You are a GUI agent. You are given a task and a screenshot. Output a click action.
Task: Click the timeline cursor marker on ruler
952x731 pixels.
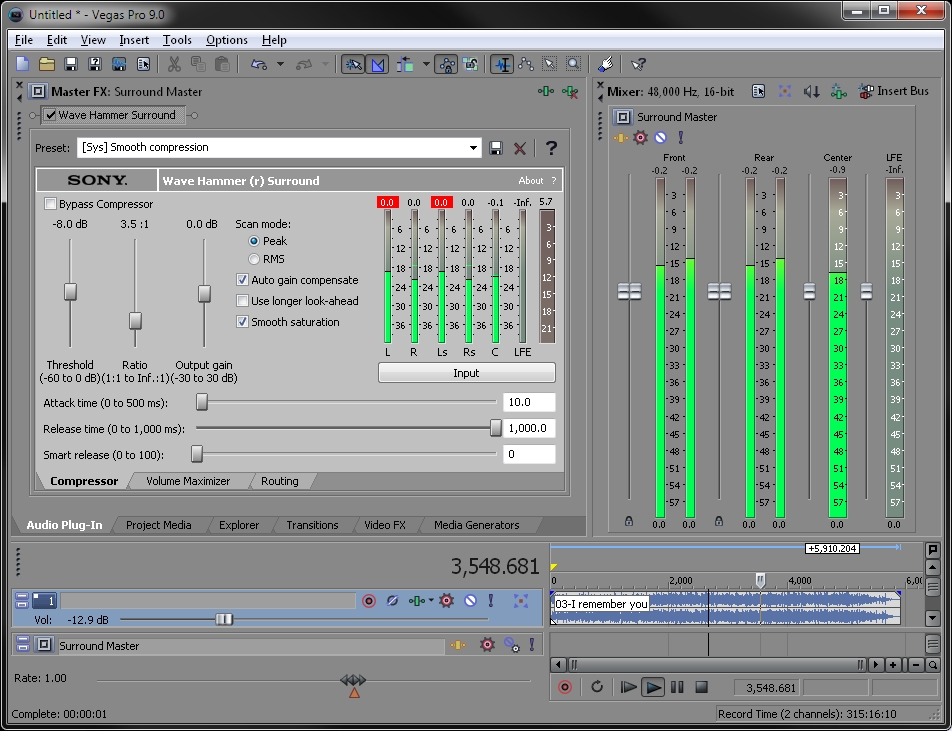pos(761,580)
